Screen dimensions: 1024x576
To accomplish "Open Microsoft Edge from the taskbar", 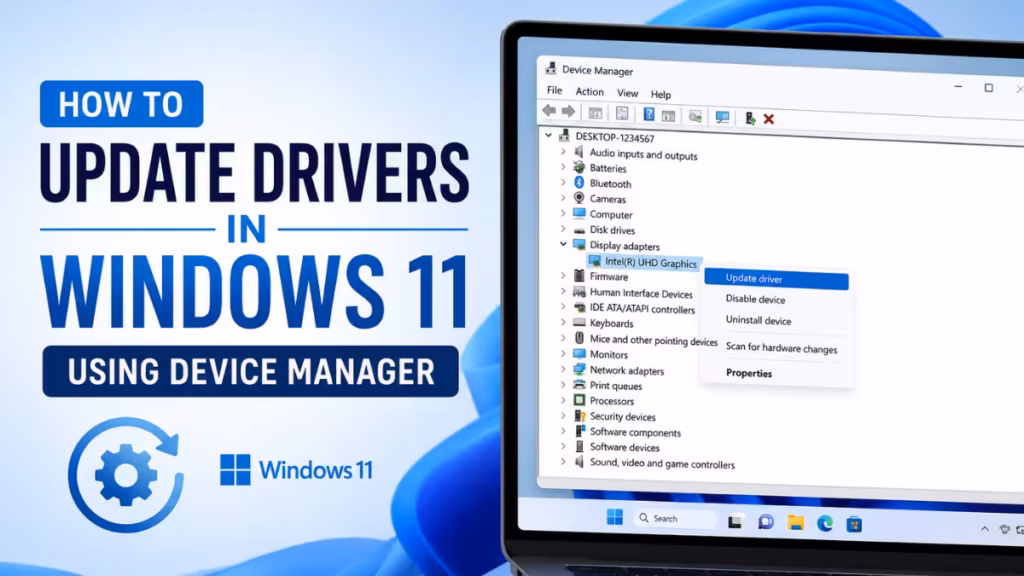I will [x=825, y=523].
